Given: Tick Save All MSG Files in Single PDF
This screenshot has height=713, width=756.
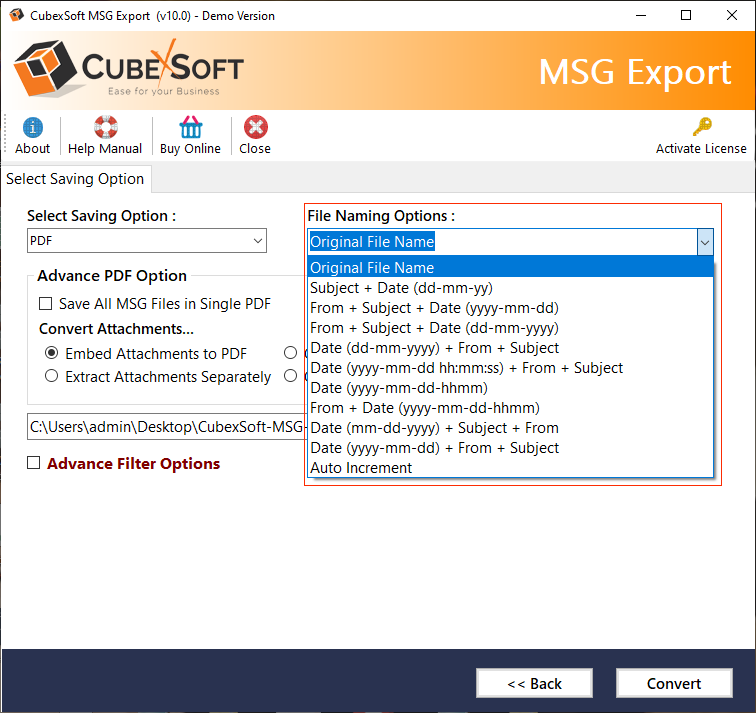Looking at the screenshot, I should pos(45,304).
